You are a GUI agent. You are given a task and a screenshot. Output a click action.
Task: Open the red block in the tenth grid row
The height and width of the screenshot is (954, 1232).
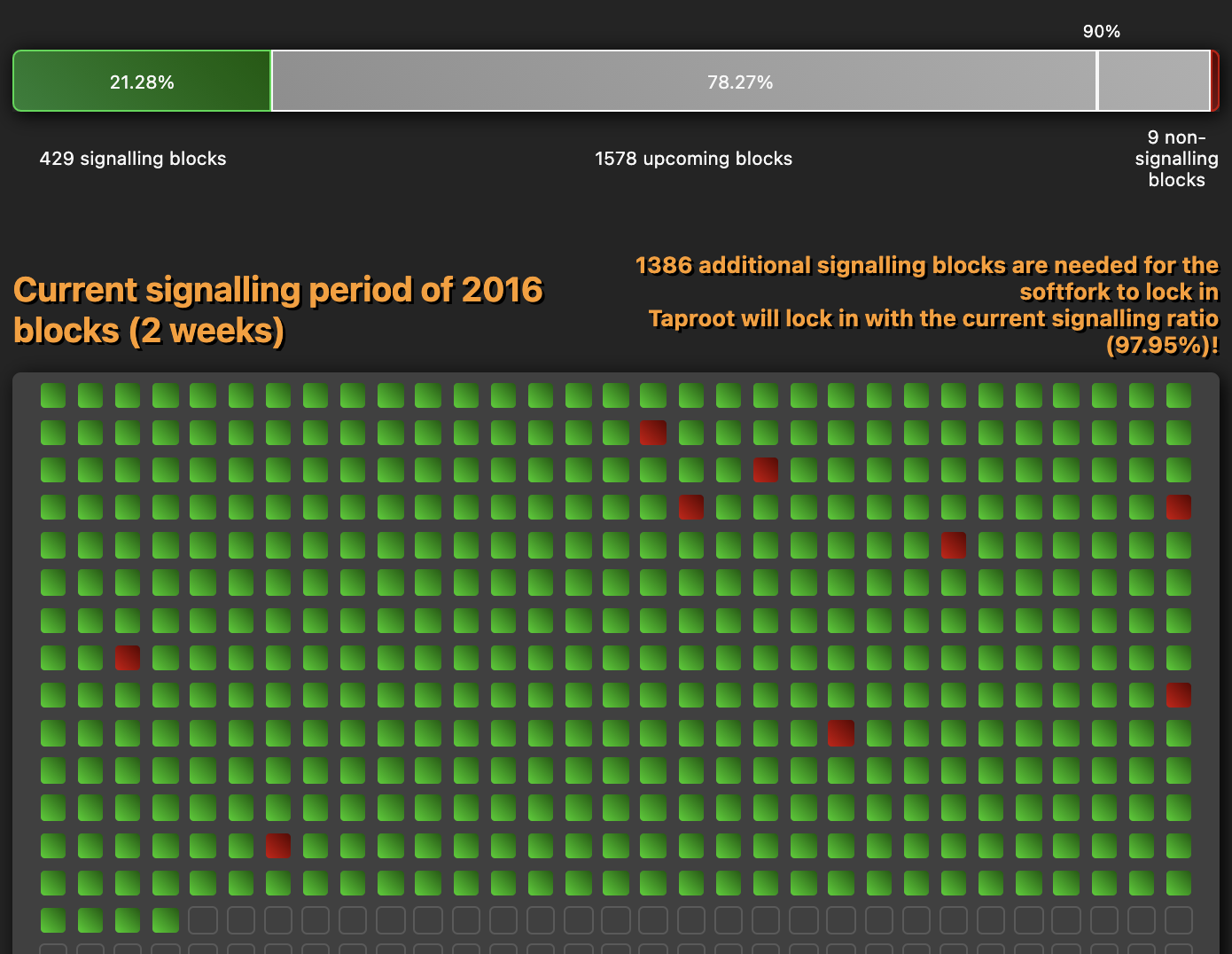coord(841,733)
